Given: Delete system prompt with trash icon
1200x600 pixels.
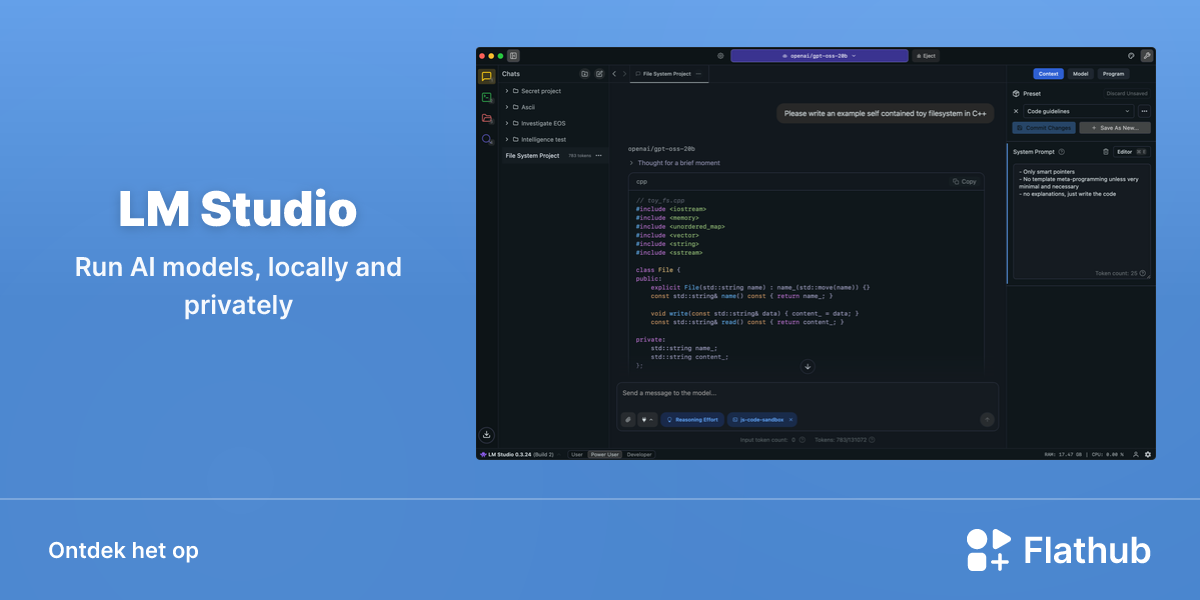Looking at the screenshot, I should tap(1106, 152).
